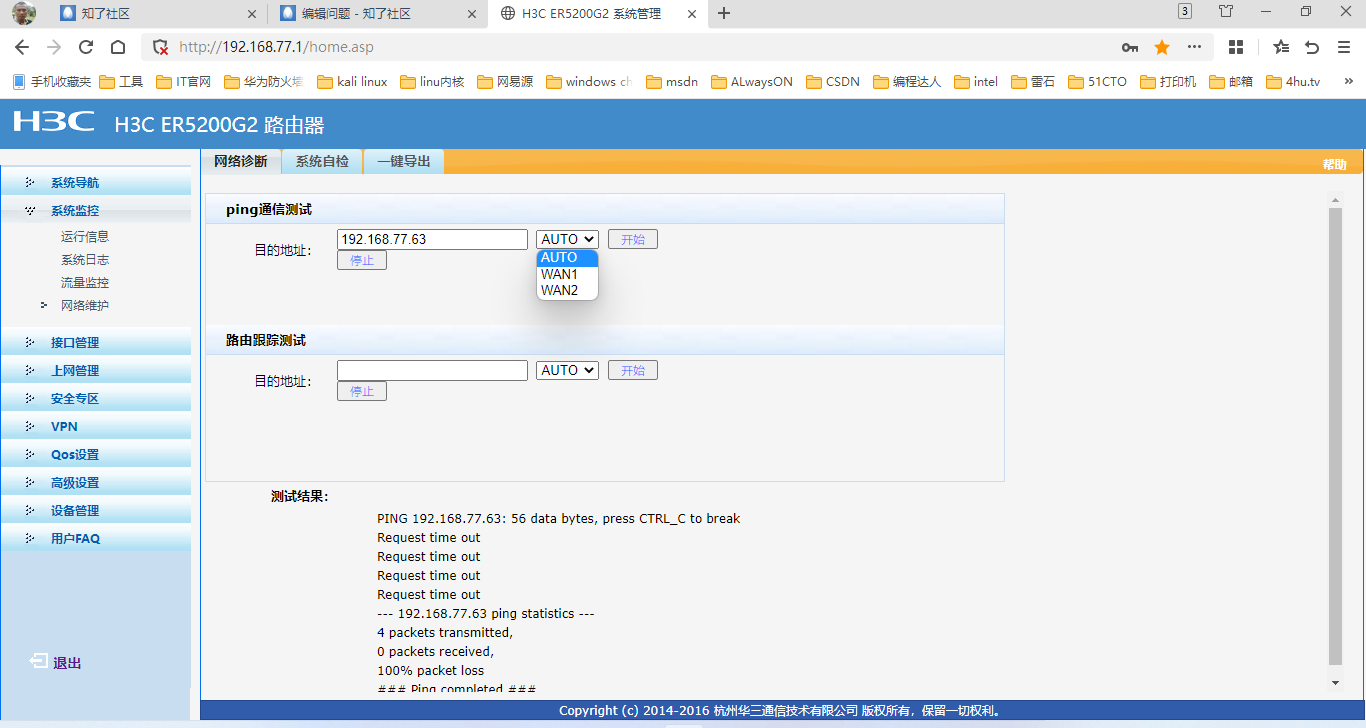Open the 51CTO bookmark folder
The width and height of the screenshot is (1366, 728).
click(1098, 82)
